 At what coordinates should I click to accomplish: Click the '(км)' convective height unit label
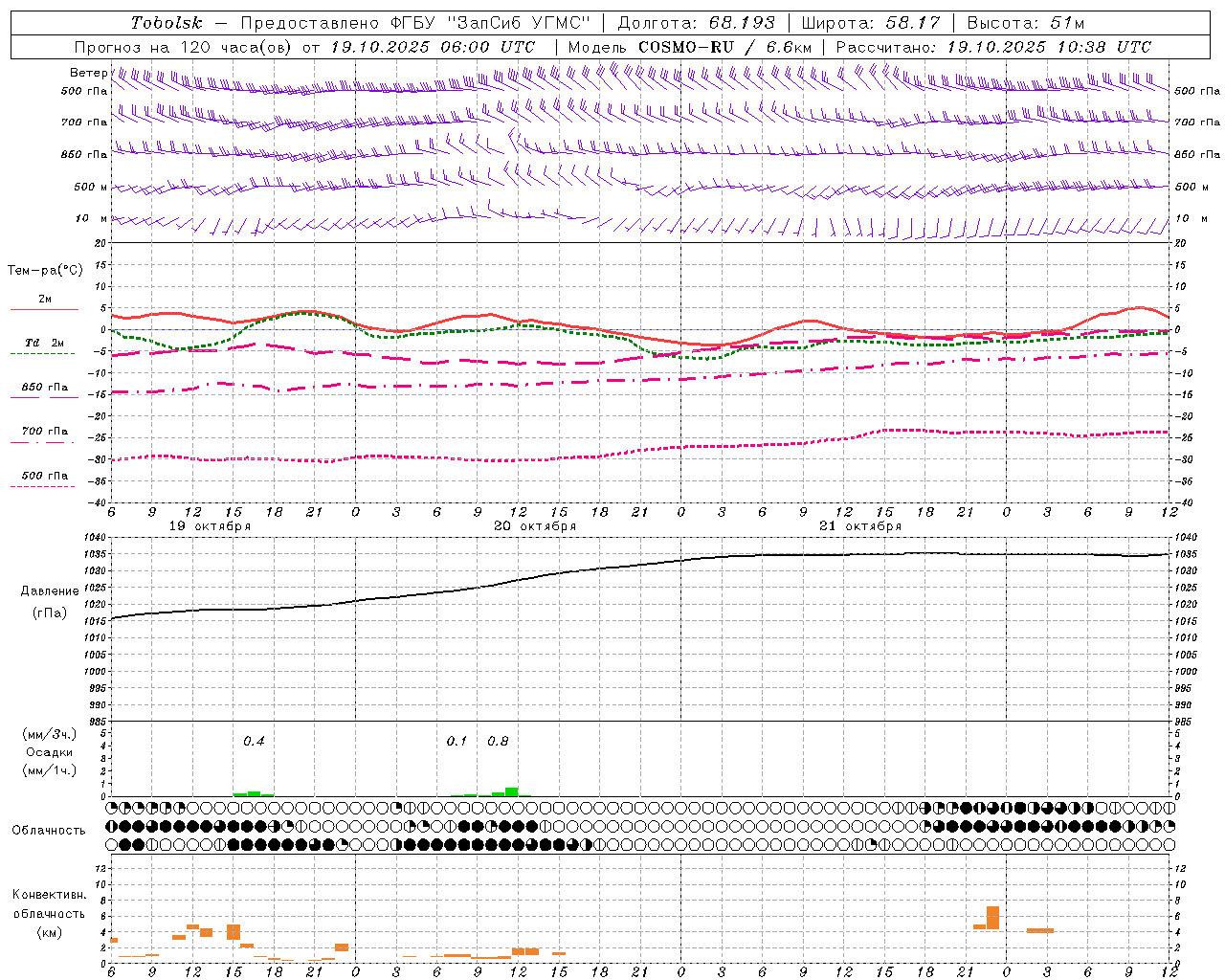pos(50,932)
